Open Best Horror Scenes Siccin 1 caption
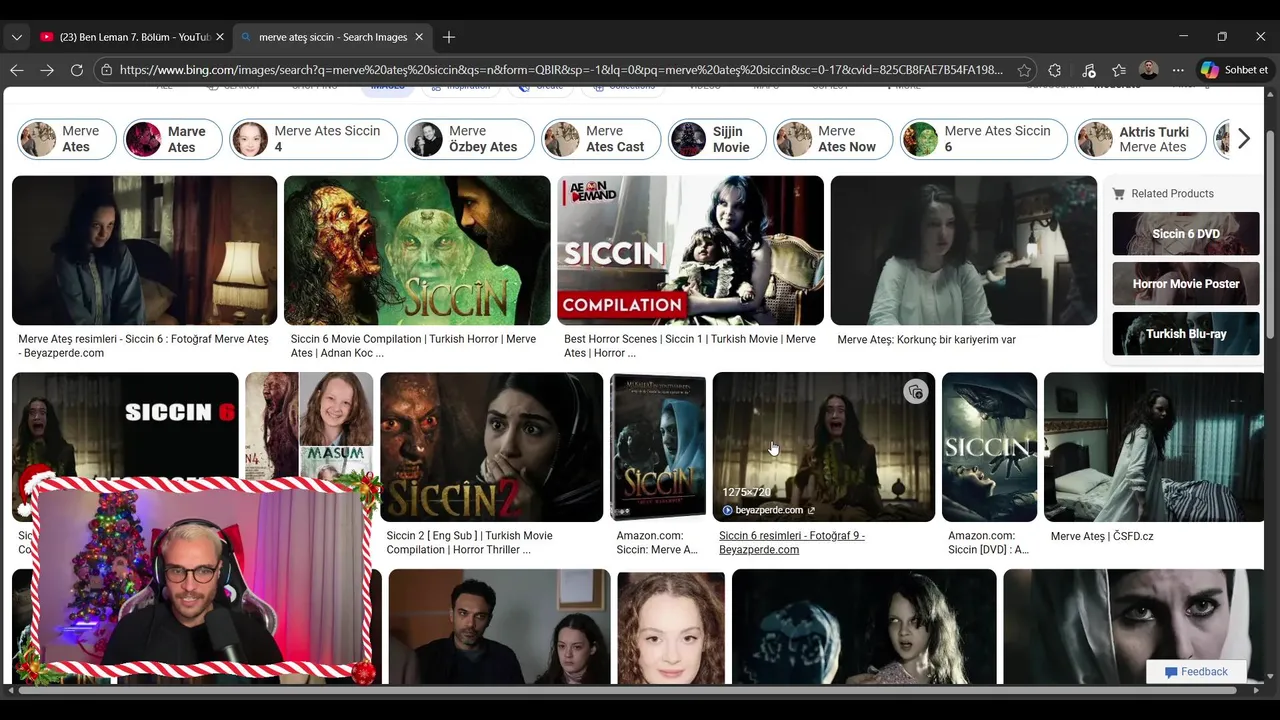 tap(690, 346)
